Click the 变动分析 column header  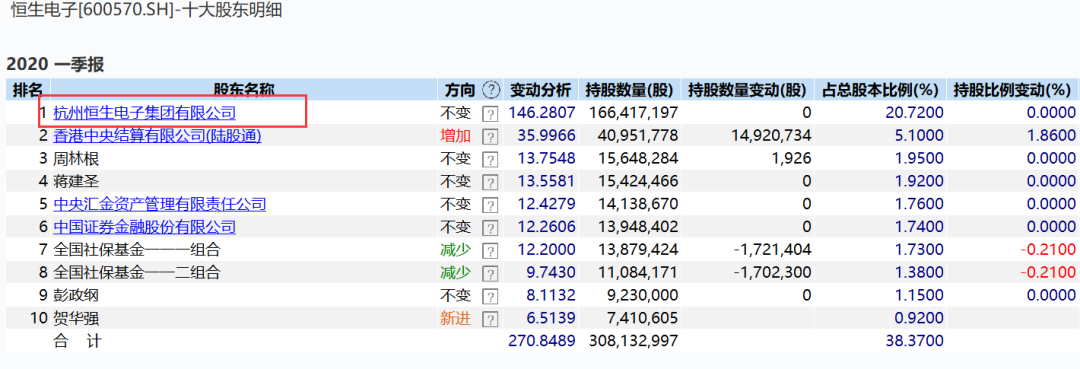[x=541, y=89]
